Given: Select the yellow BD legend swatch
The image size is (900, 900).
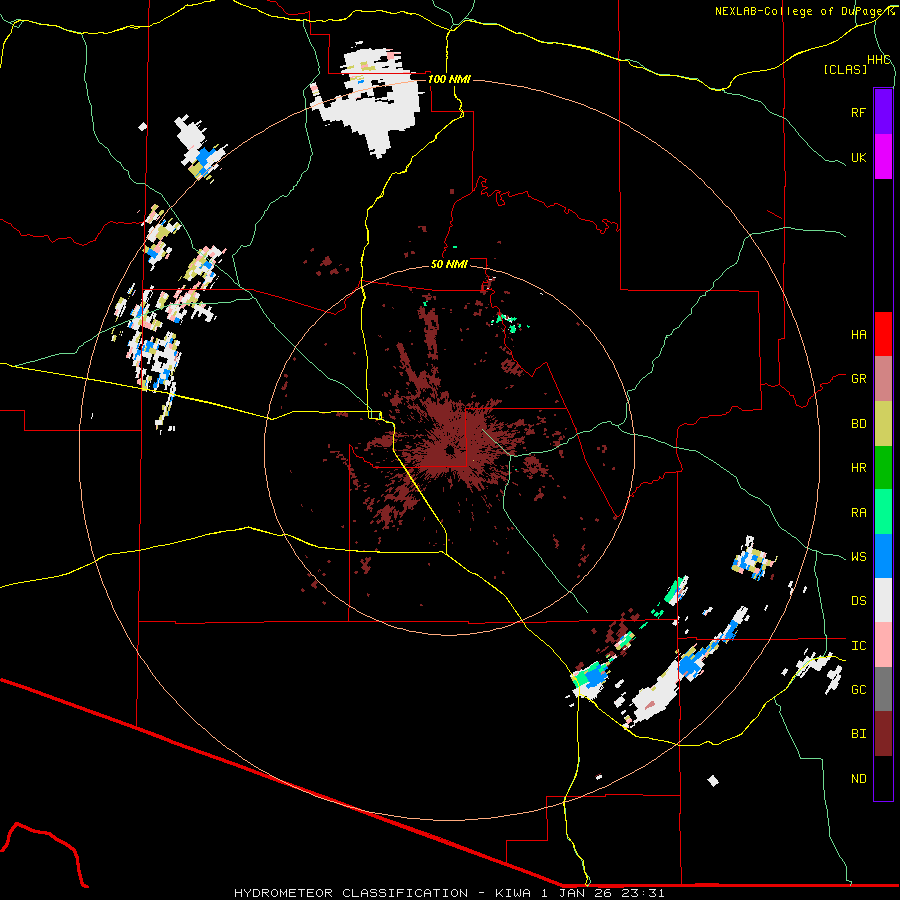Looking at the screenshot, I should [x=883, y=423].
